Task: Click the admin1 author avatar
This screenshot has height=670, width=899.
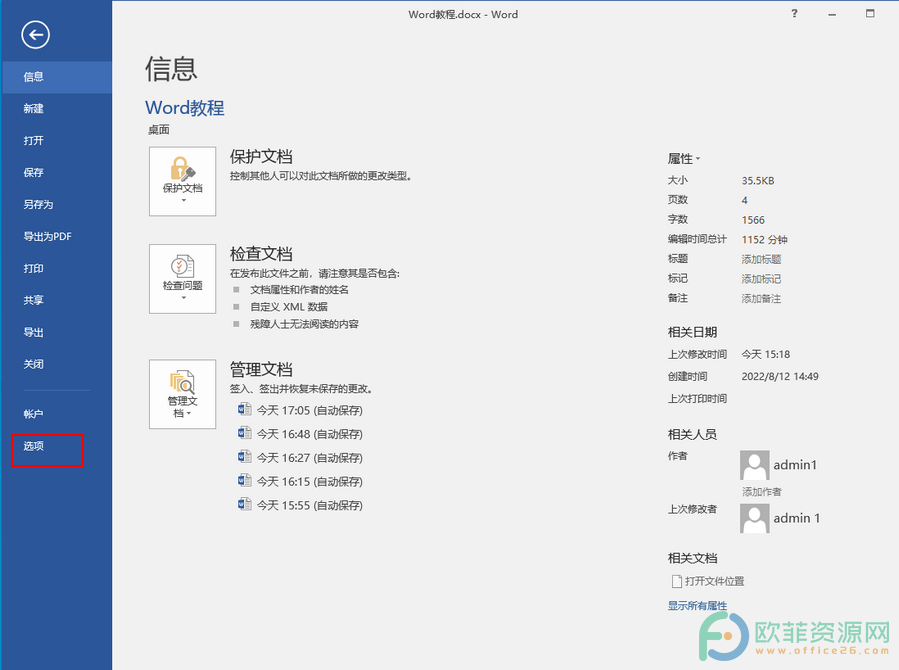Action: [x=755, y=465]
